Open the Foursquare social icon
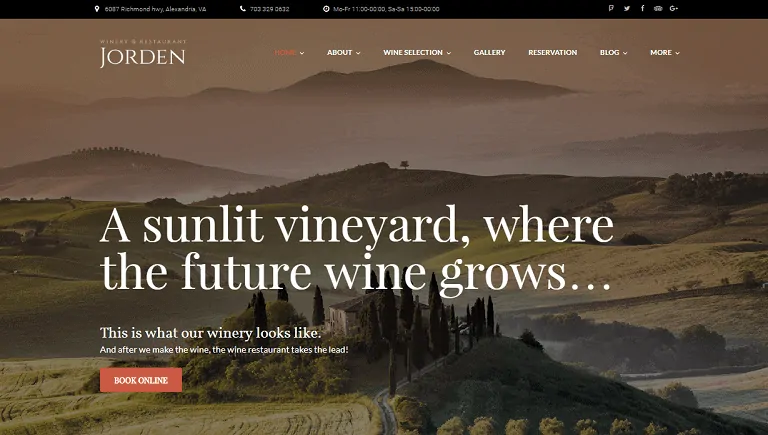 [611, 8]
